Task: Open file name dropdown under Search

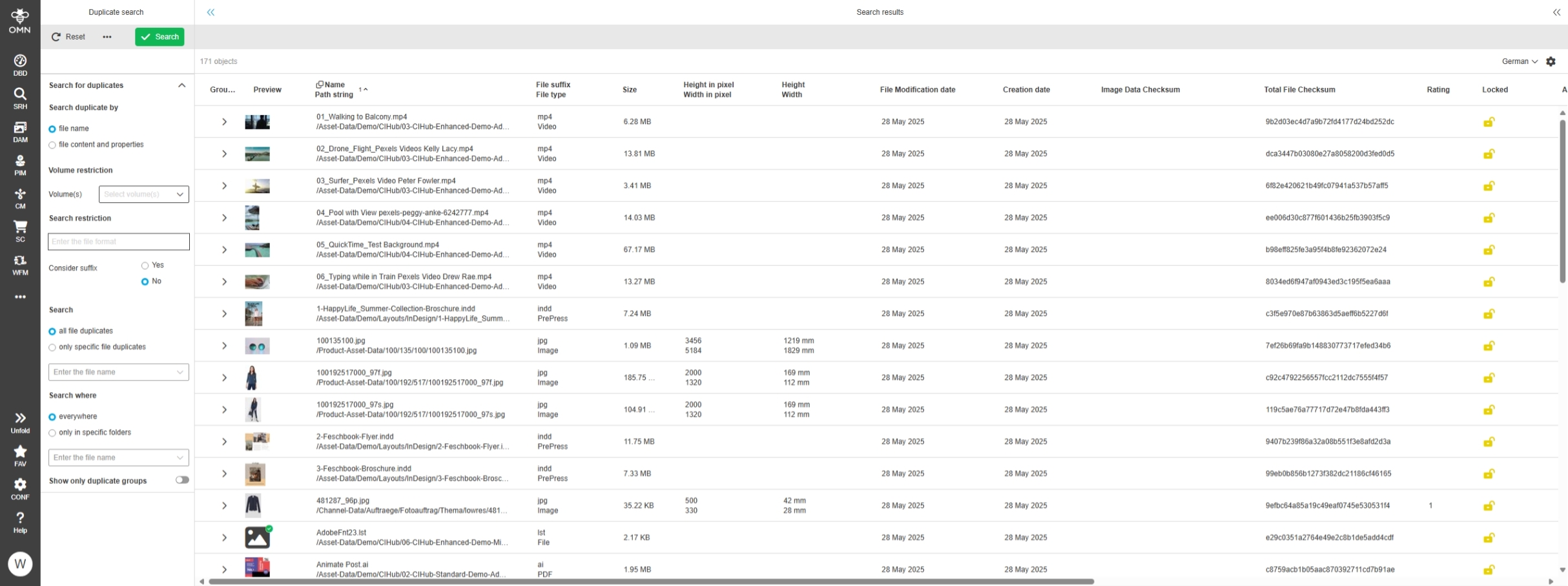Action: pyautogui.click(x=118, y=372)
